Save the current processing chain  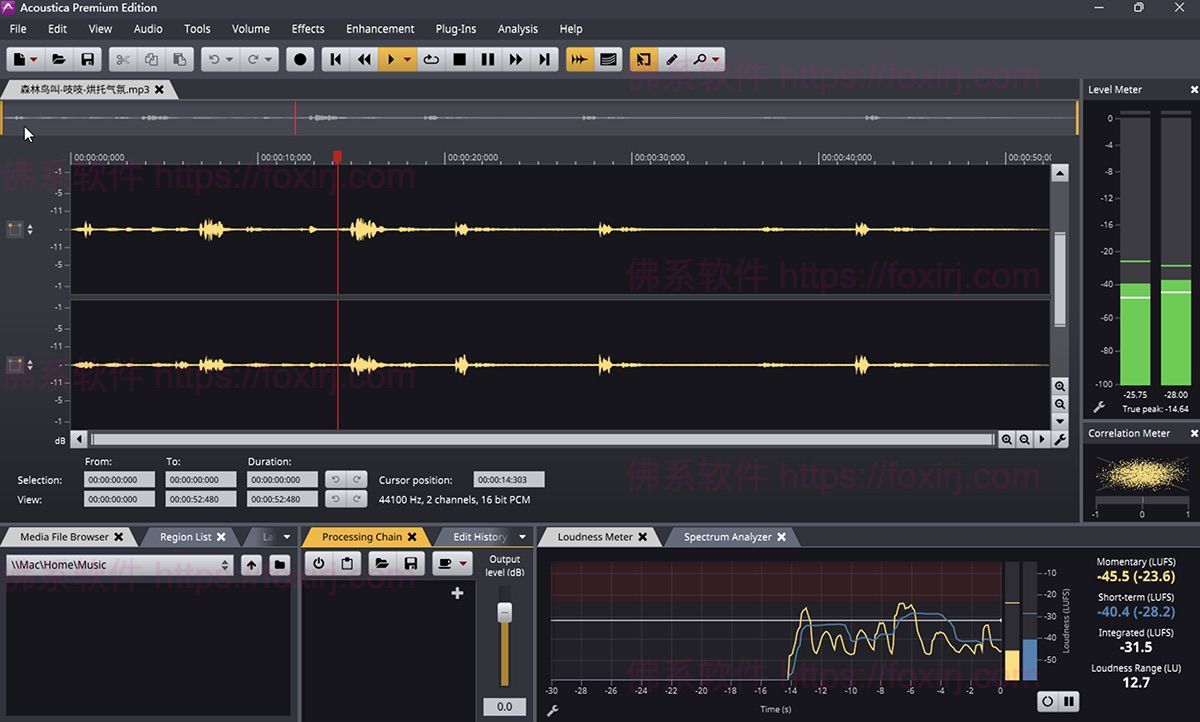coord(411,563)
